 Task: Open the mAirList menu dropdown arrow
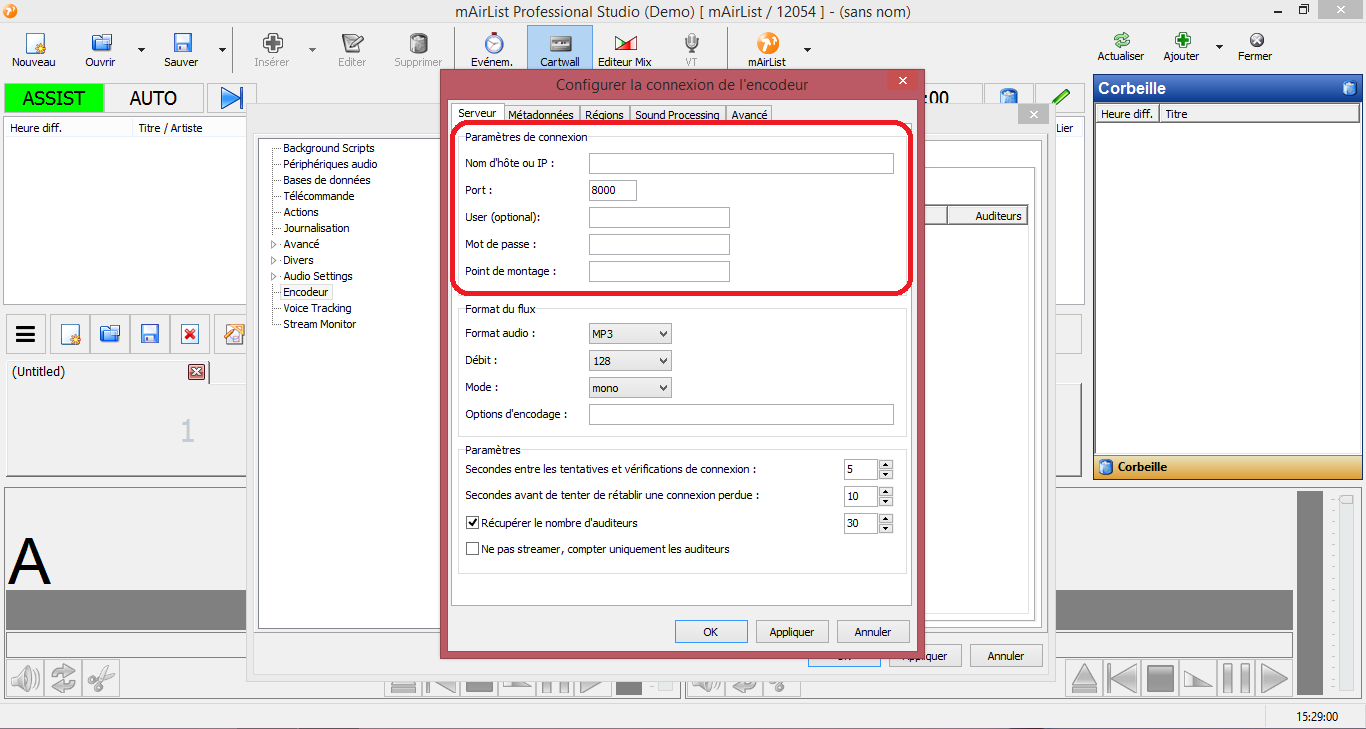pos(807,49)
